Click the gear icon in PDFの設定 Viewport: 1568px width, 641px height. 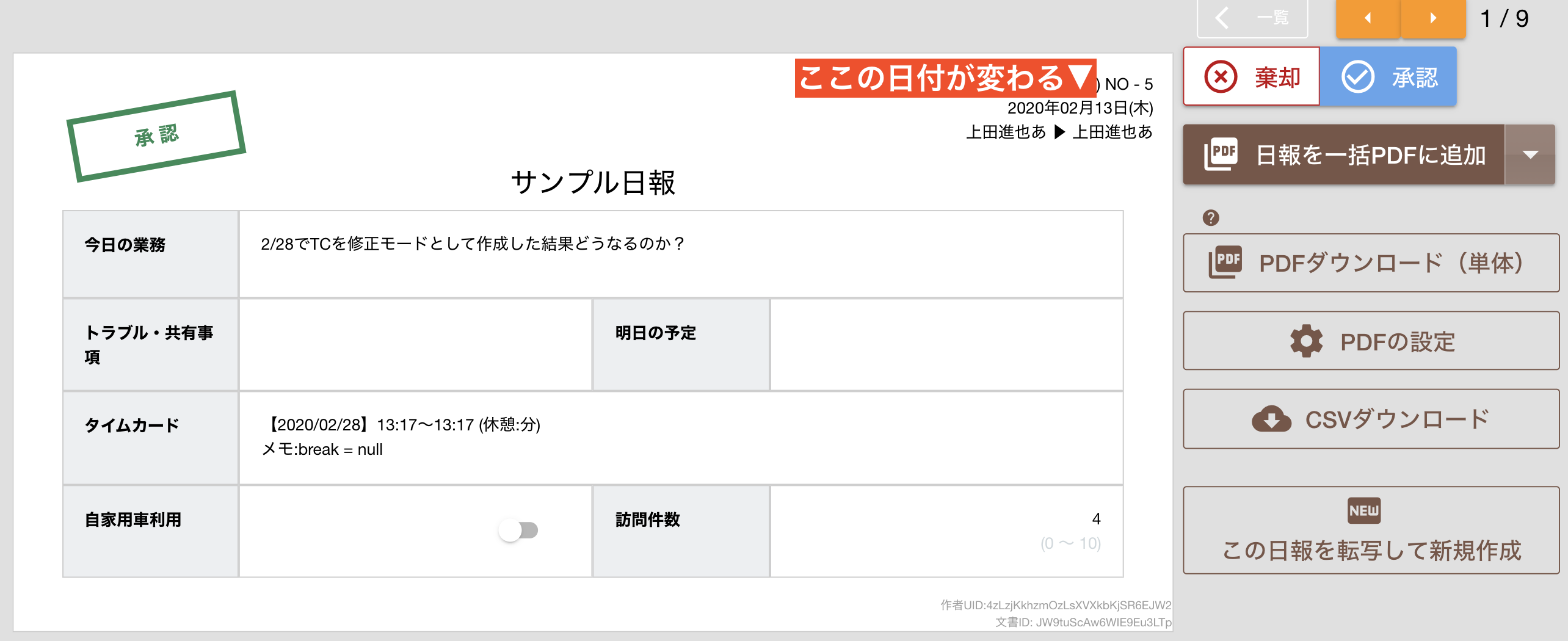(x=1306, y=341)
